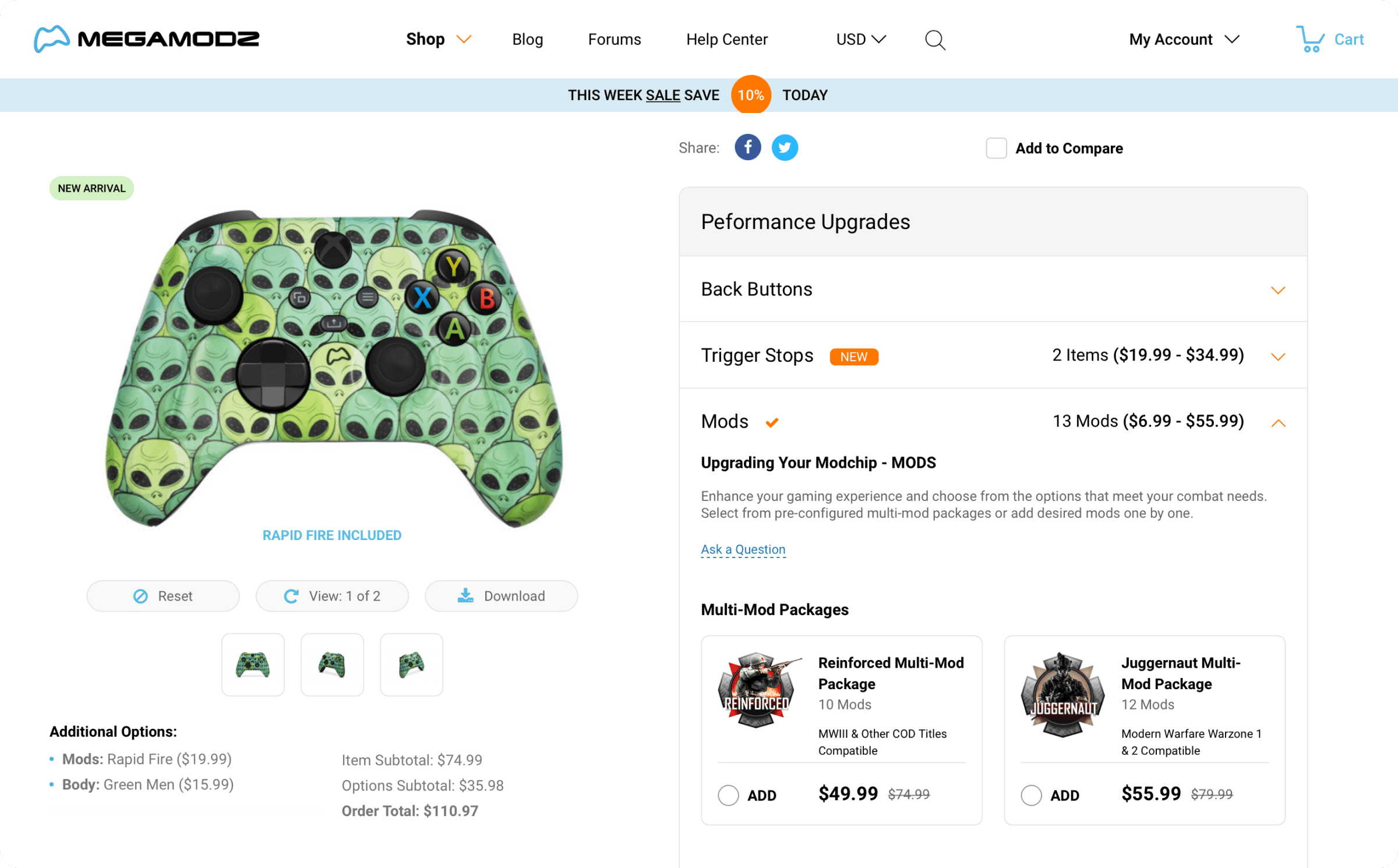Screen dimensions: 1398x868
Task: Select Reinforced Multi-Mod Package ADD radio
Action: click(x=728, y=795)
